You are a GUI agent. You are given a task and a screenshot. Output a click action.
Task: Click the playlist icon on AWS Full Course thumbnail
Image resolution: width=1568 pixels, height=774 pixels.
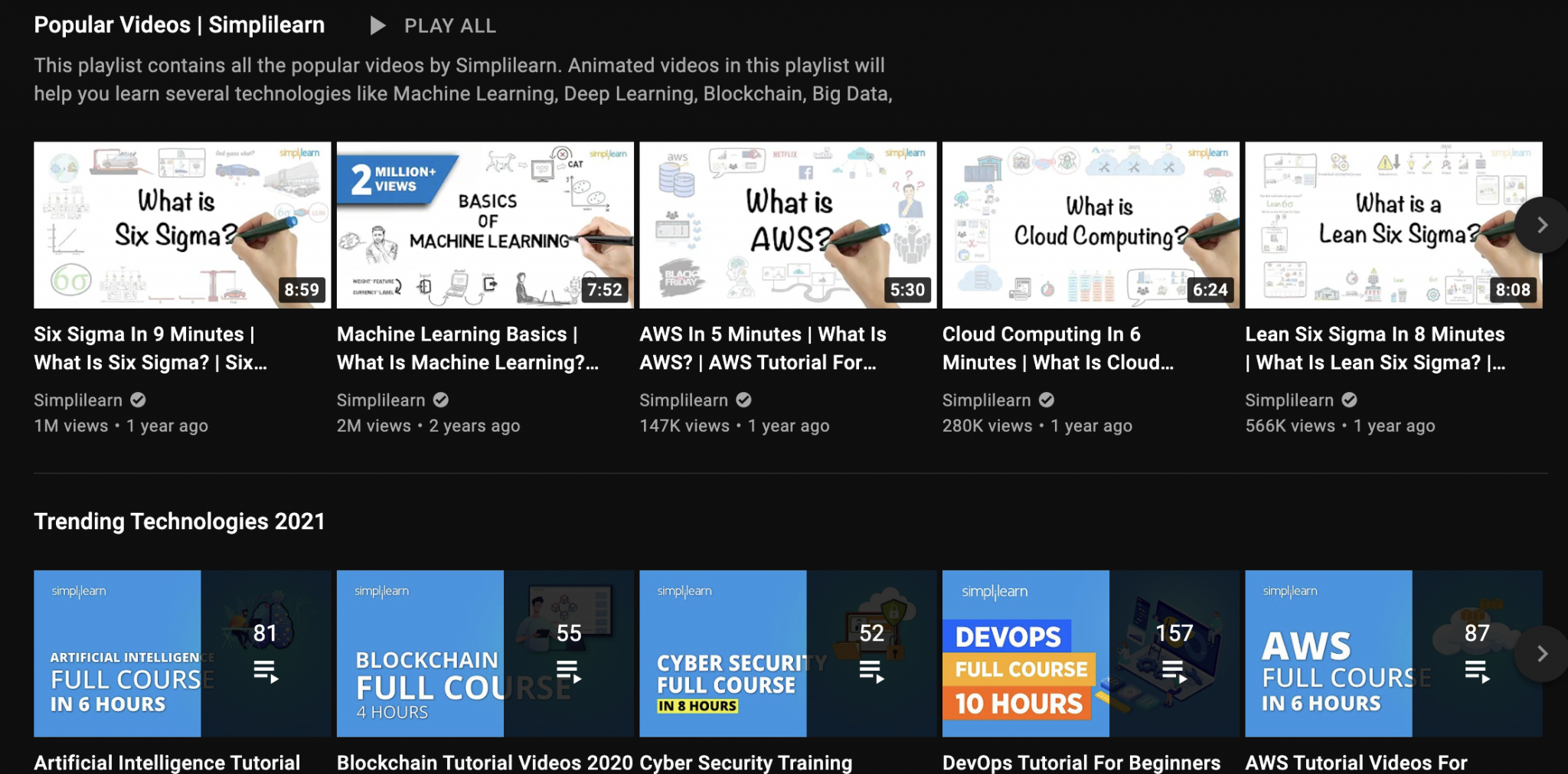[1476, 672]
